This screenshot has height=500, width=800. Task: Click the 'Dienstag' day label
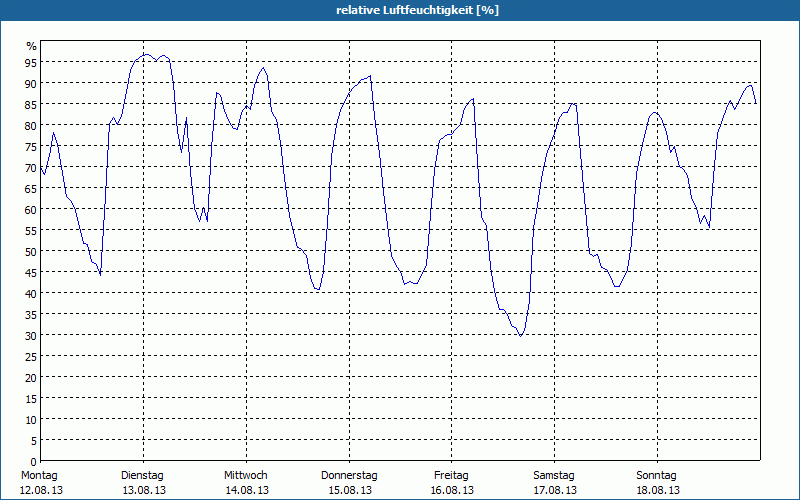pyautogui.click(x=142, y=476)
